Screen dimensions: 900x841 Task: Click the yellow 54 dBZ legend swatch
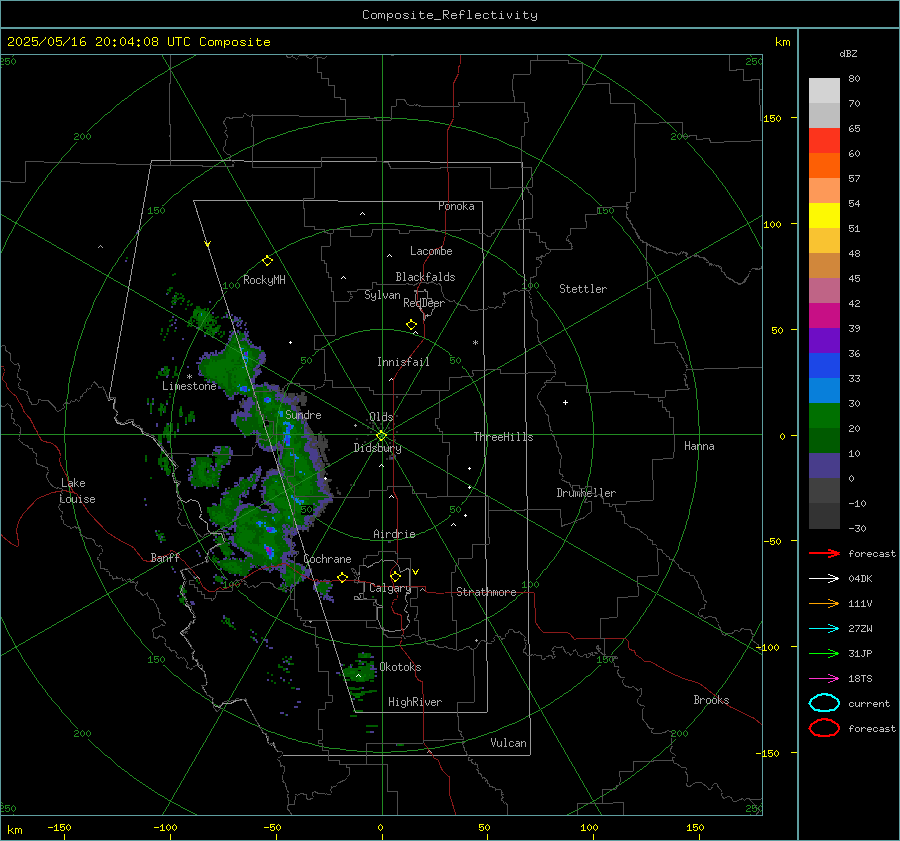(x=824, y=215)
